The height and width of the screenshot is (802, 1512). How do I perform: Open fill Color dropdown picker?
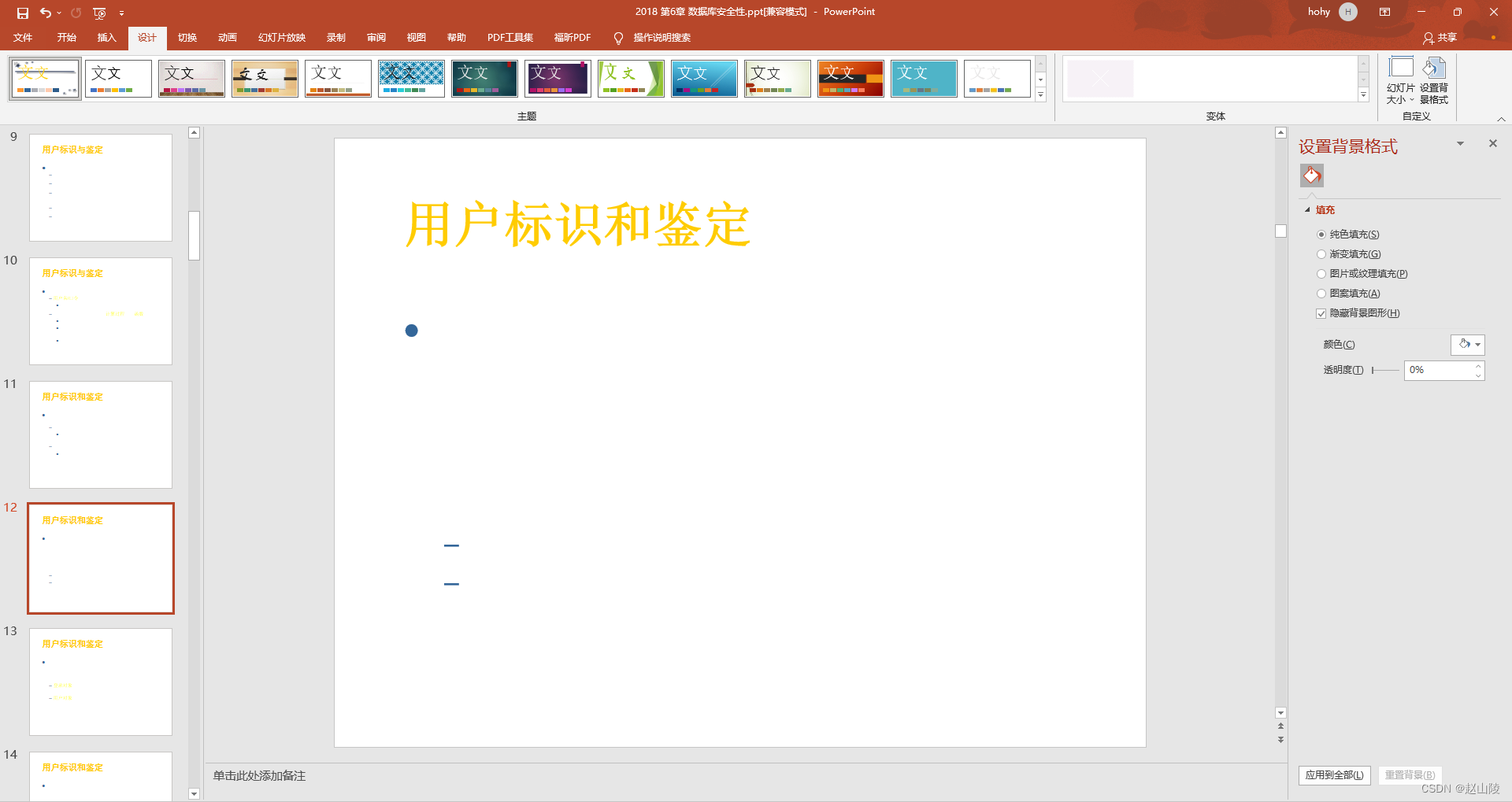[x=1468, y=345]
